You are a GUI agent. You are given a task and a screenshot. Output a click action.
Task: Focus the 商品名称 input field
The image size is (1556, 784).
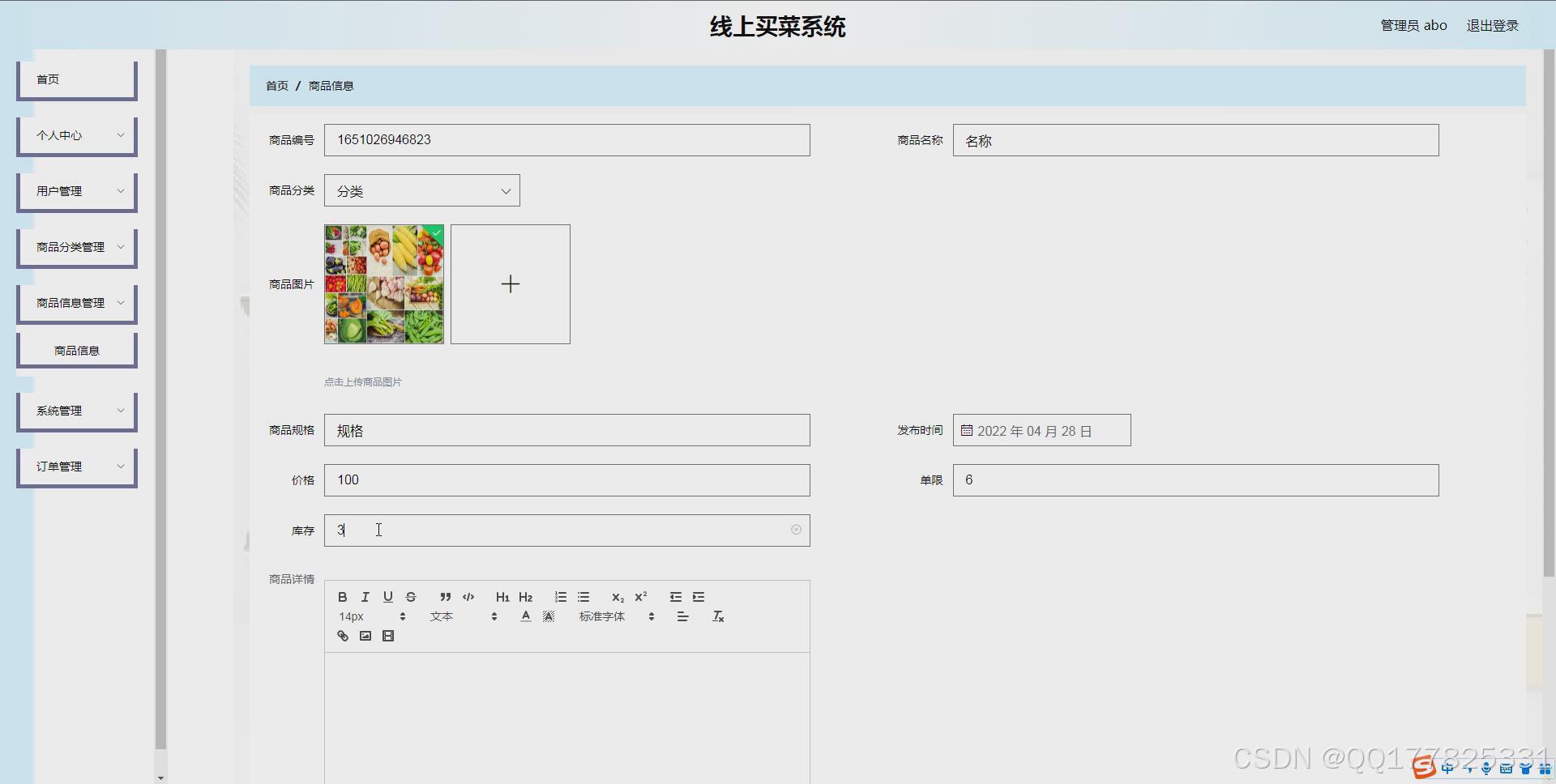point(1196,140)
